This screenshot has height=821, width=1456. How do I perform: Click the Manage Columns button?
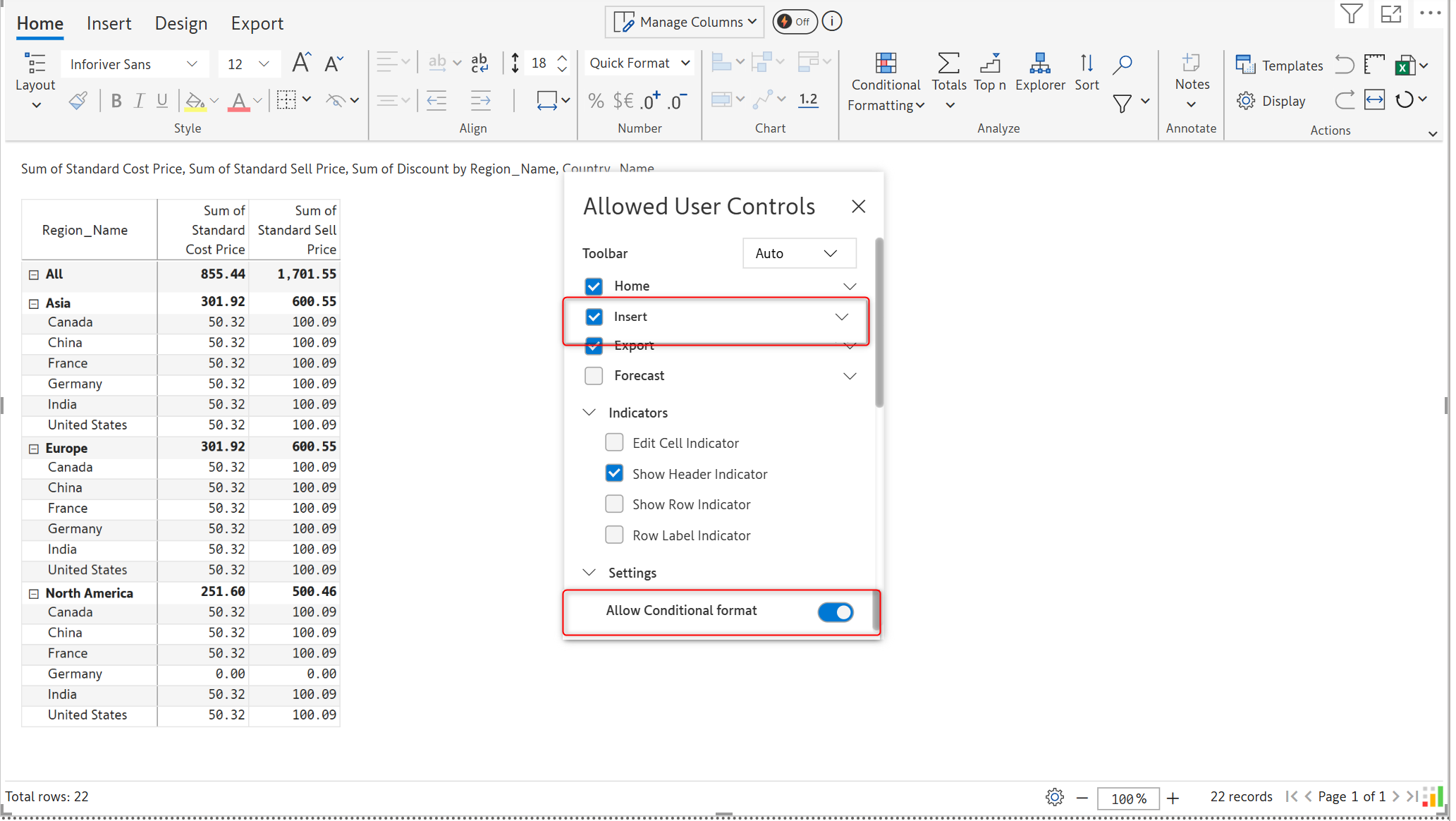pos(685,22)
